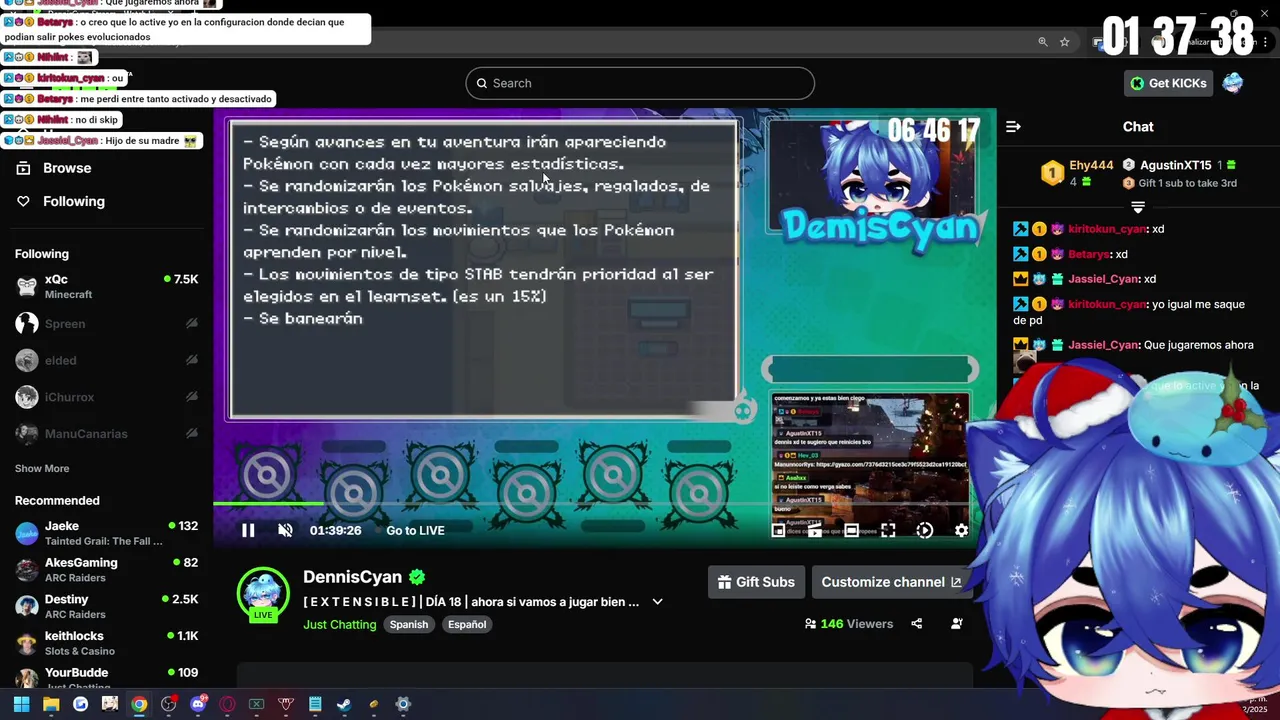1280x720 pixels.
Task: Expand the chat leaderboard arrow
Action: tap(1138, 207)
